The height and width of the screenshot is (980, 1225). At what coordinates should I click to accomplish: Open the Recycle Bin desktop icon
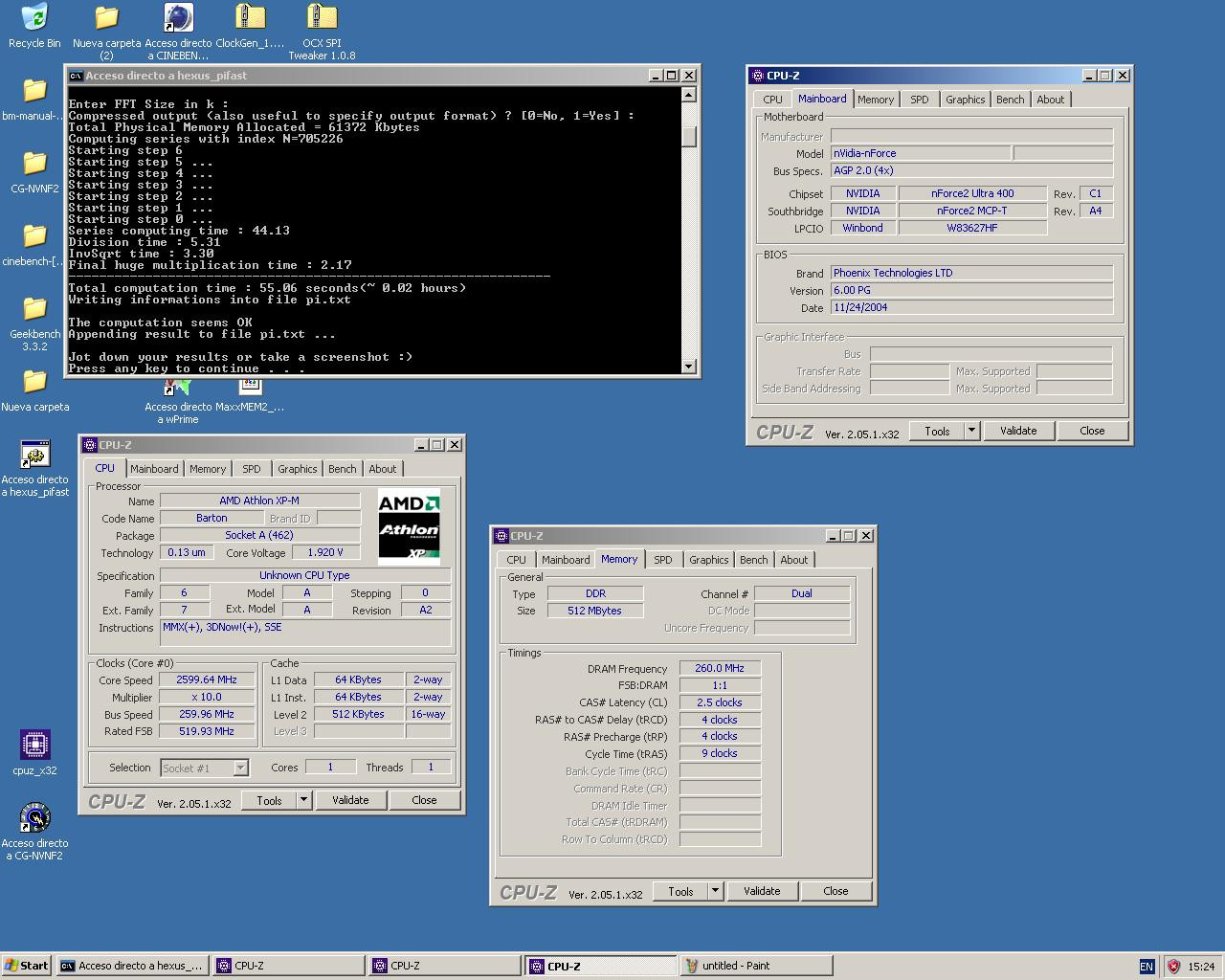[34, 18]
